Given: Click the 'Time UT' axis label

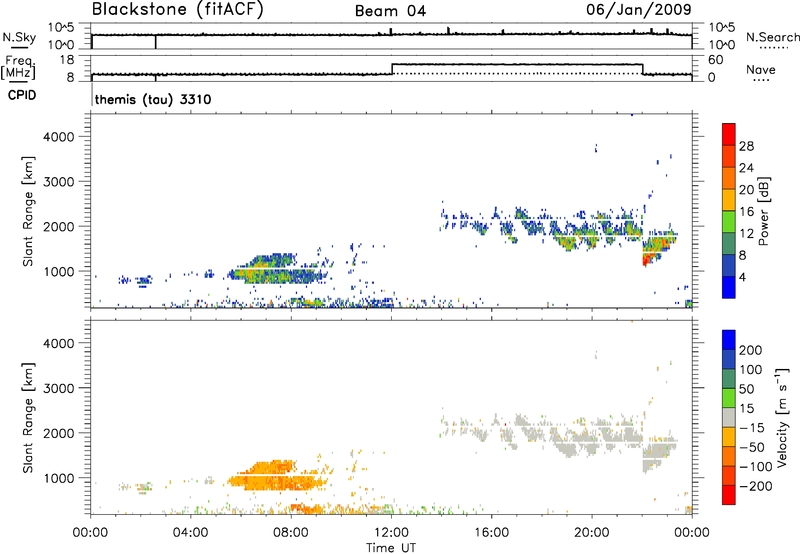Looking at the screenshot, I should [x=391, y=548].
